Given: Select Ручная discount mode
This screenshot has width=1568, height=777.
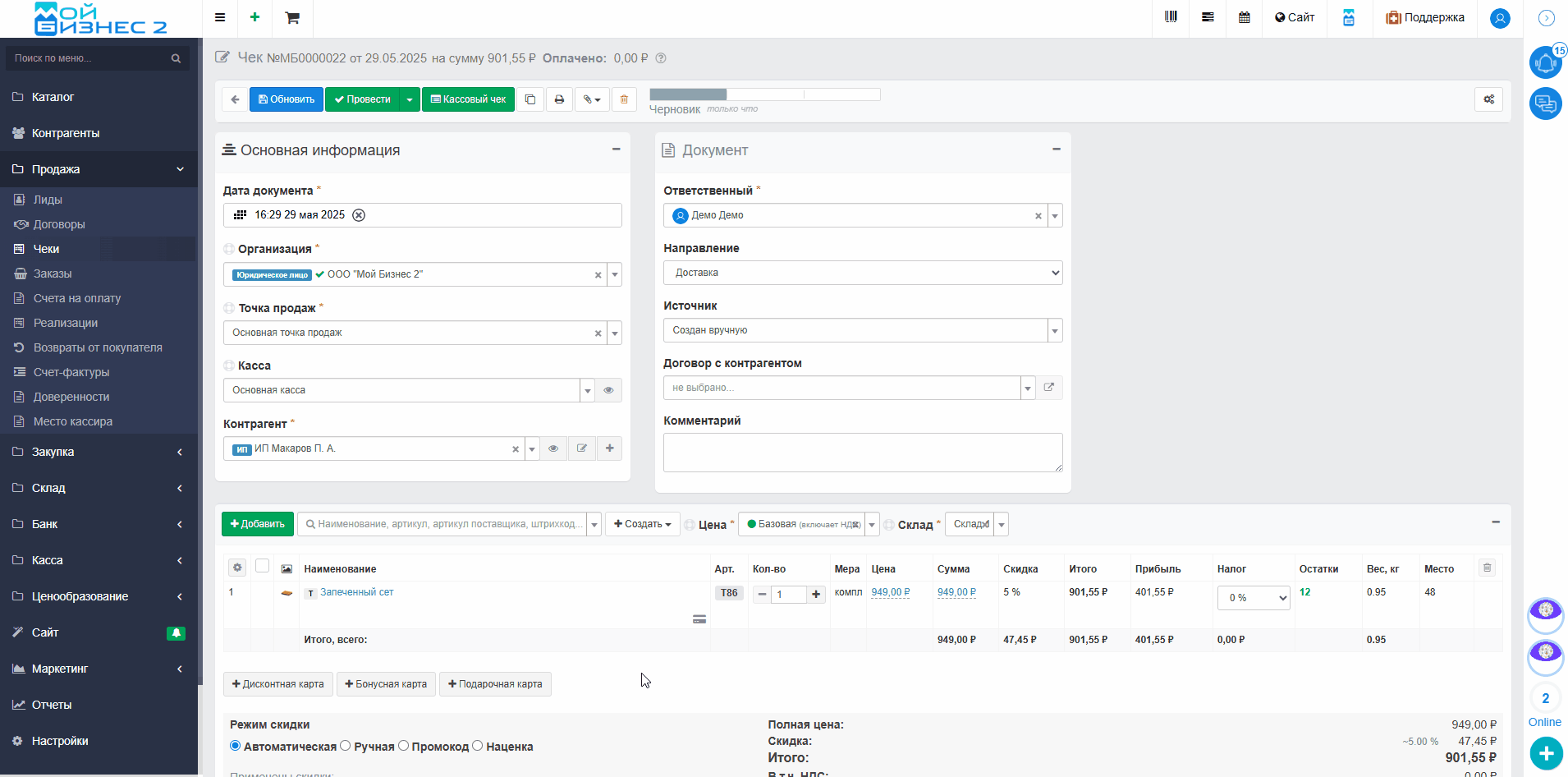Looking at the screenshot, I should click(346, 746).
